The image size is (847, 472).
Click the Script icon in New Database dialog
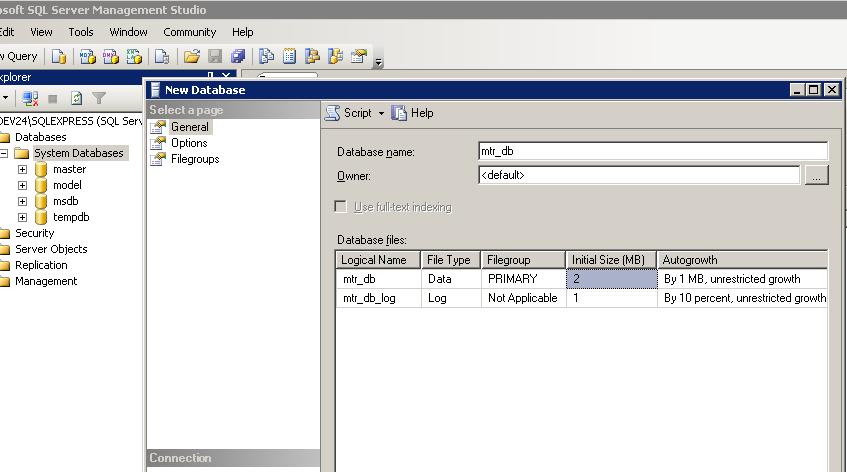coord(332,113)
